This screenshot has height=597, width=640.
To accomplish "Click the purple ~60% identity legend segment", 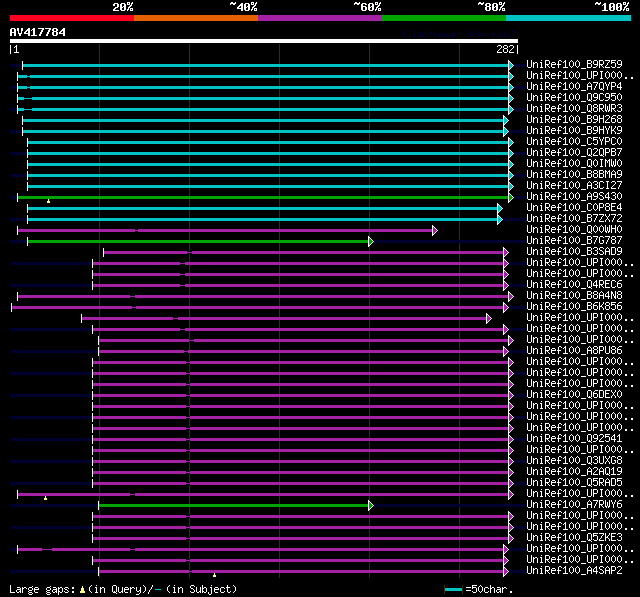I will coord(320,18).
